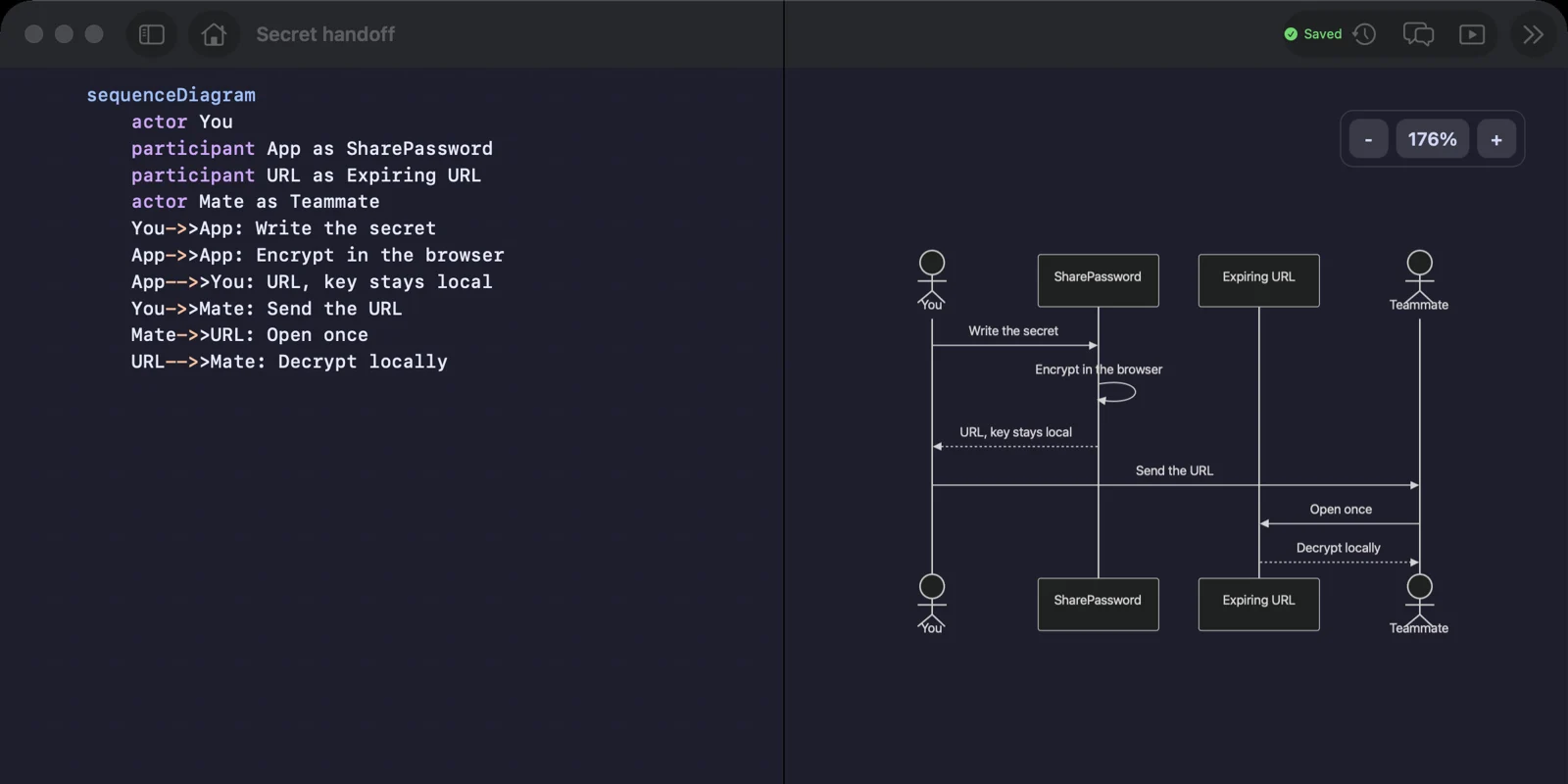Select the upper Expiring URL box in the diagram
Screen dimensions: 1568x784
tap(1258, 280)
